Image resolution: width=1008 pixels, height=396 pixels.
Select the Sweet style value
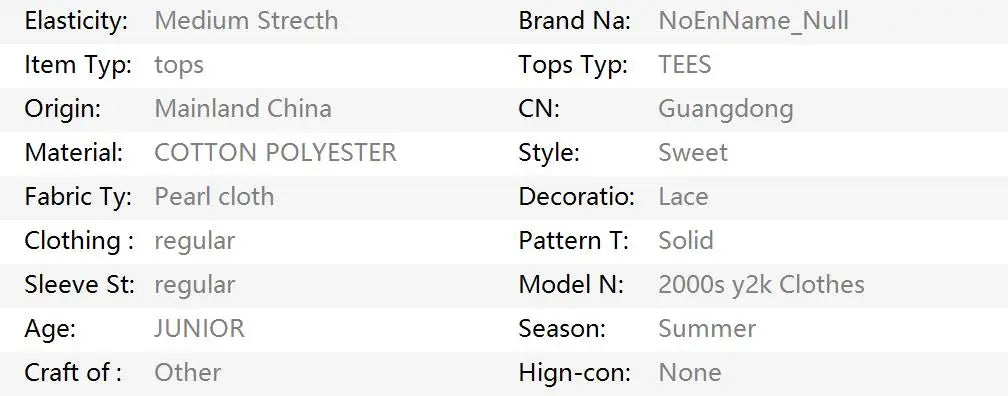693,152
